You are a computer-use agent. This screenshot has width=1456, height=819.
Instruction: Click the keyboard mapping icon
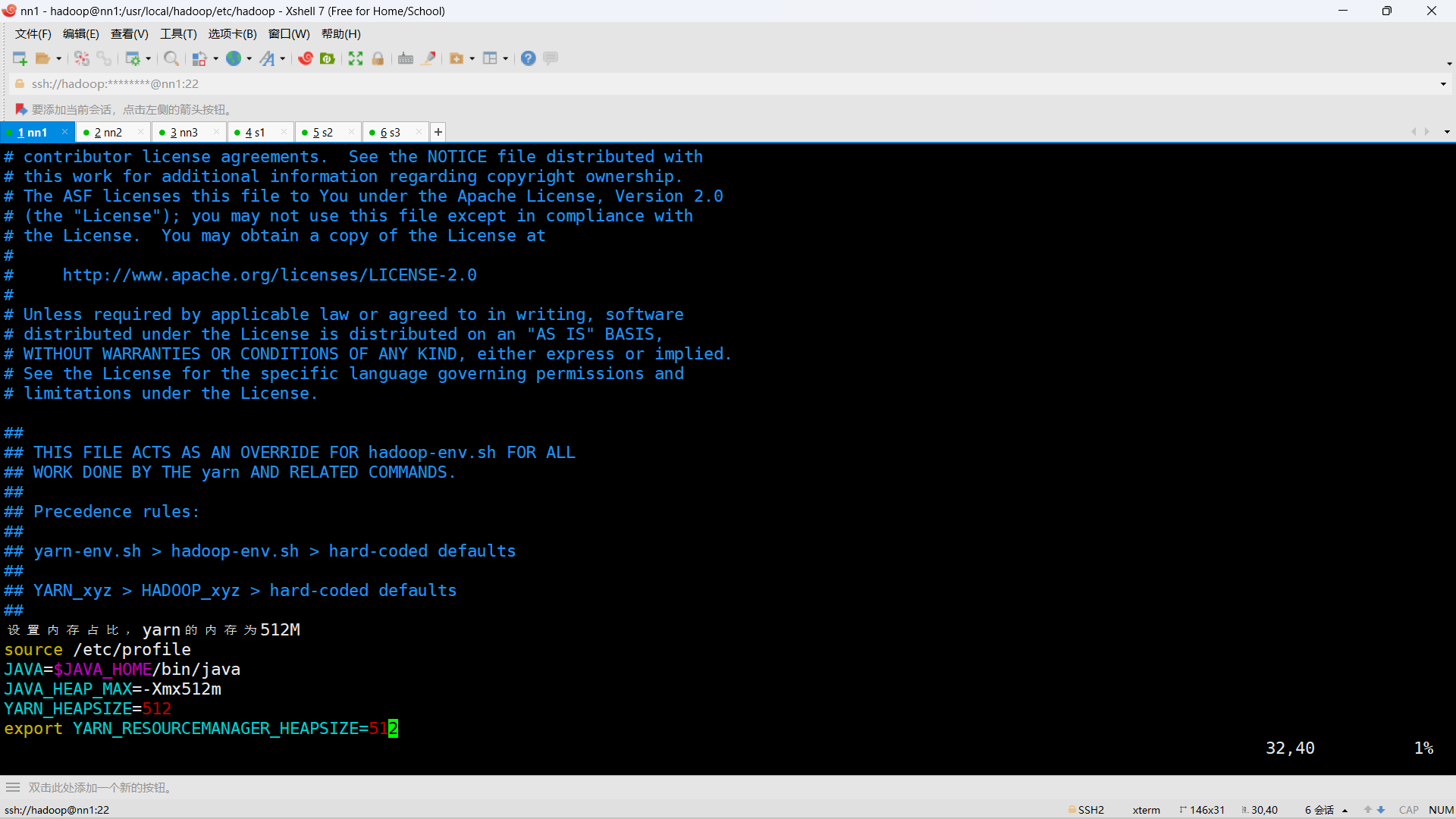406,58
